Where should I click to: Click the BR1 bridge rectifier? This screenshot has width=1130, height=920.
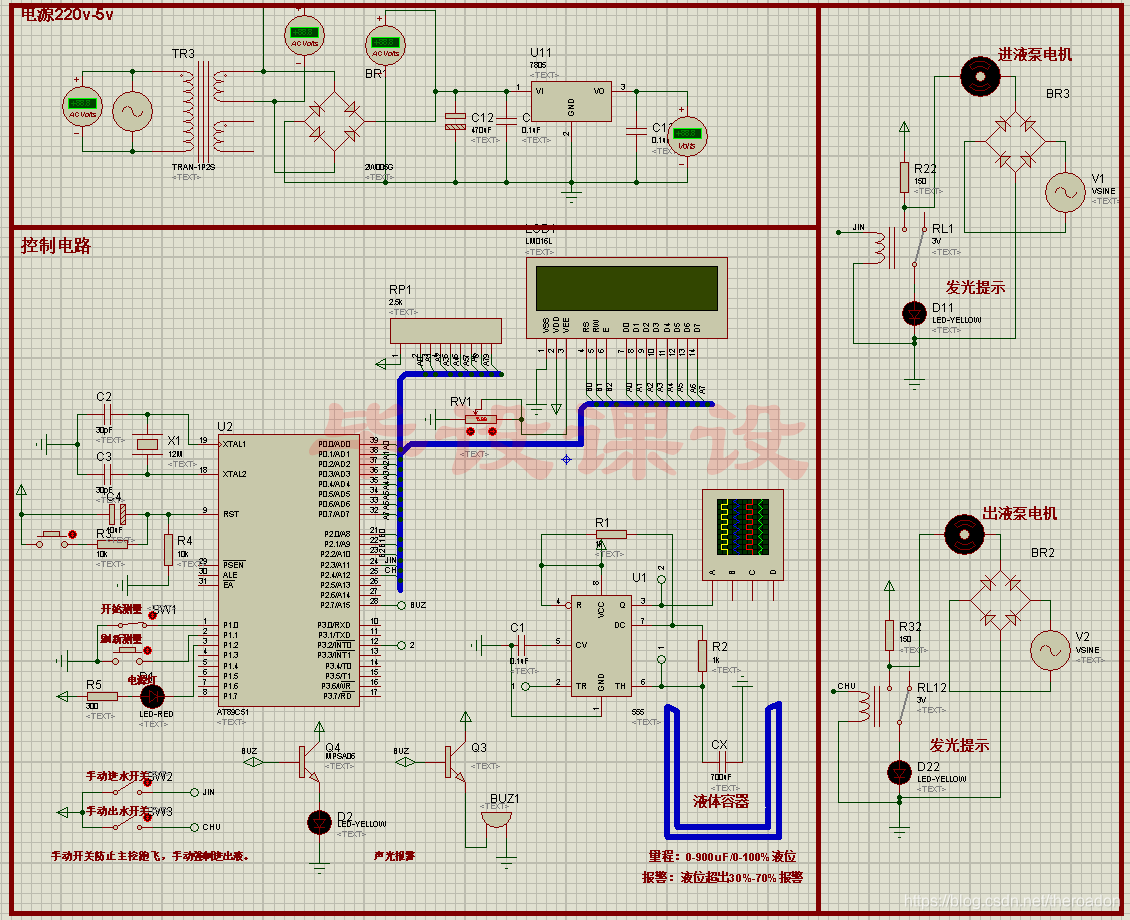[333, 121]
